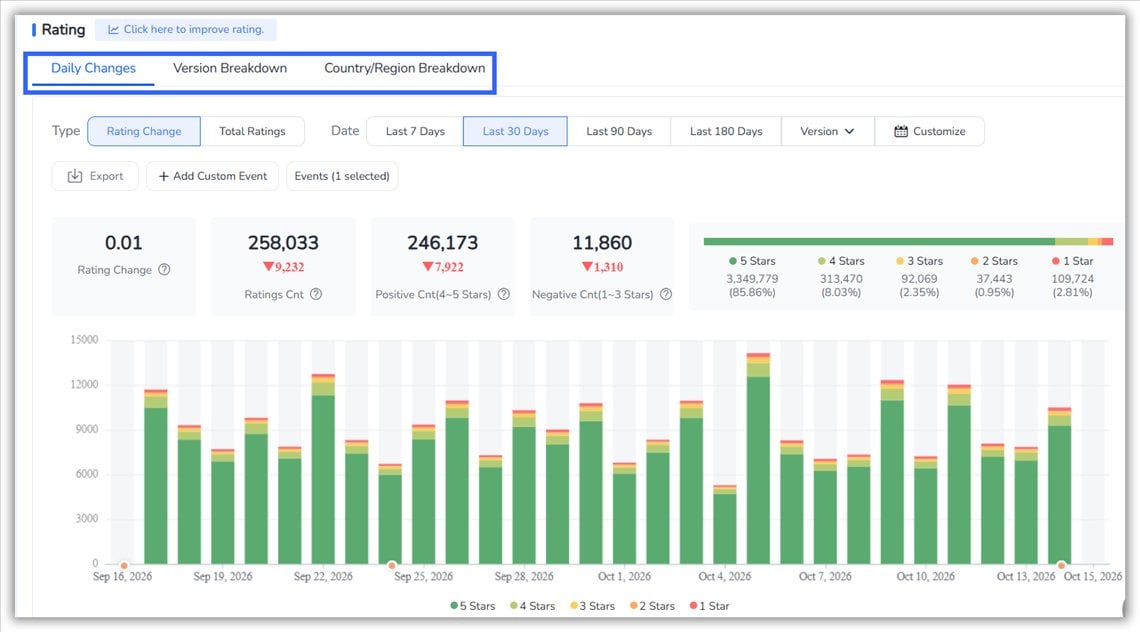Click the calendar icon on Customize
Image resolution: width=1140 pixels, height=632 pixels.
click(901, 132)
